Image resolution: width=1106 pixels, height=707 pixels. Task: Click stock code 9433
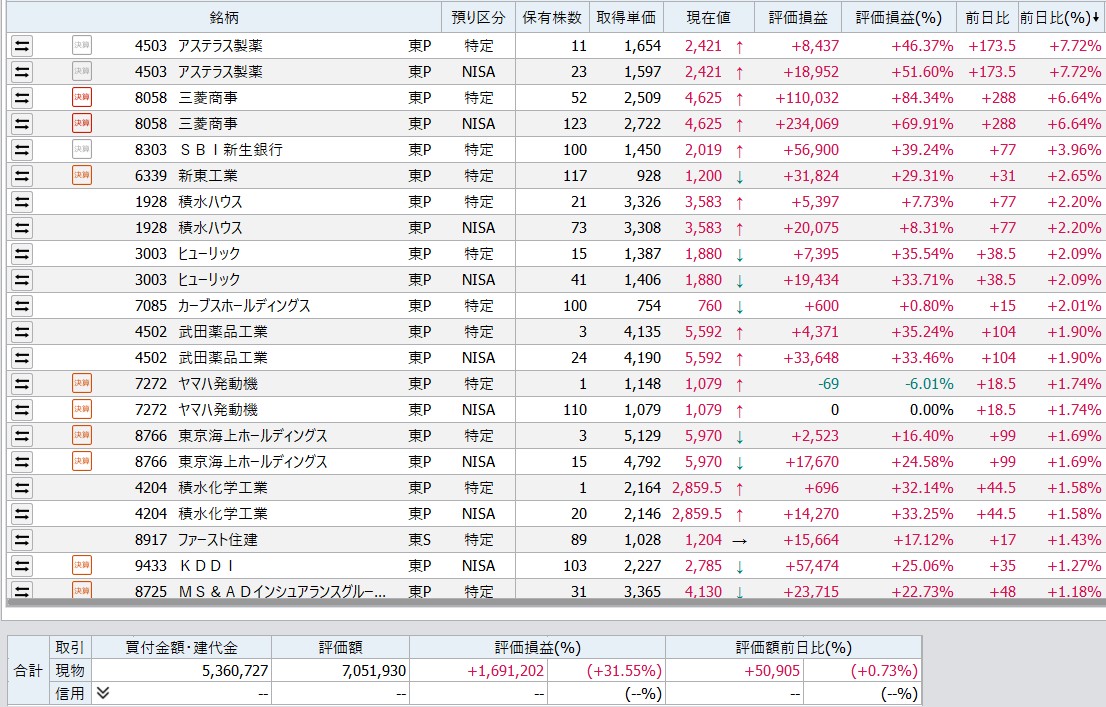tap(151, 566)
